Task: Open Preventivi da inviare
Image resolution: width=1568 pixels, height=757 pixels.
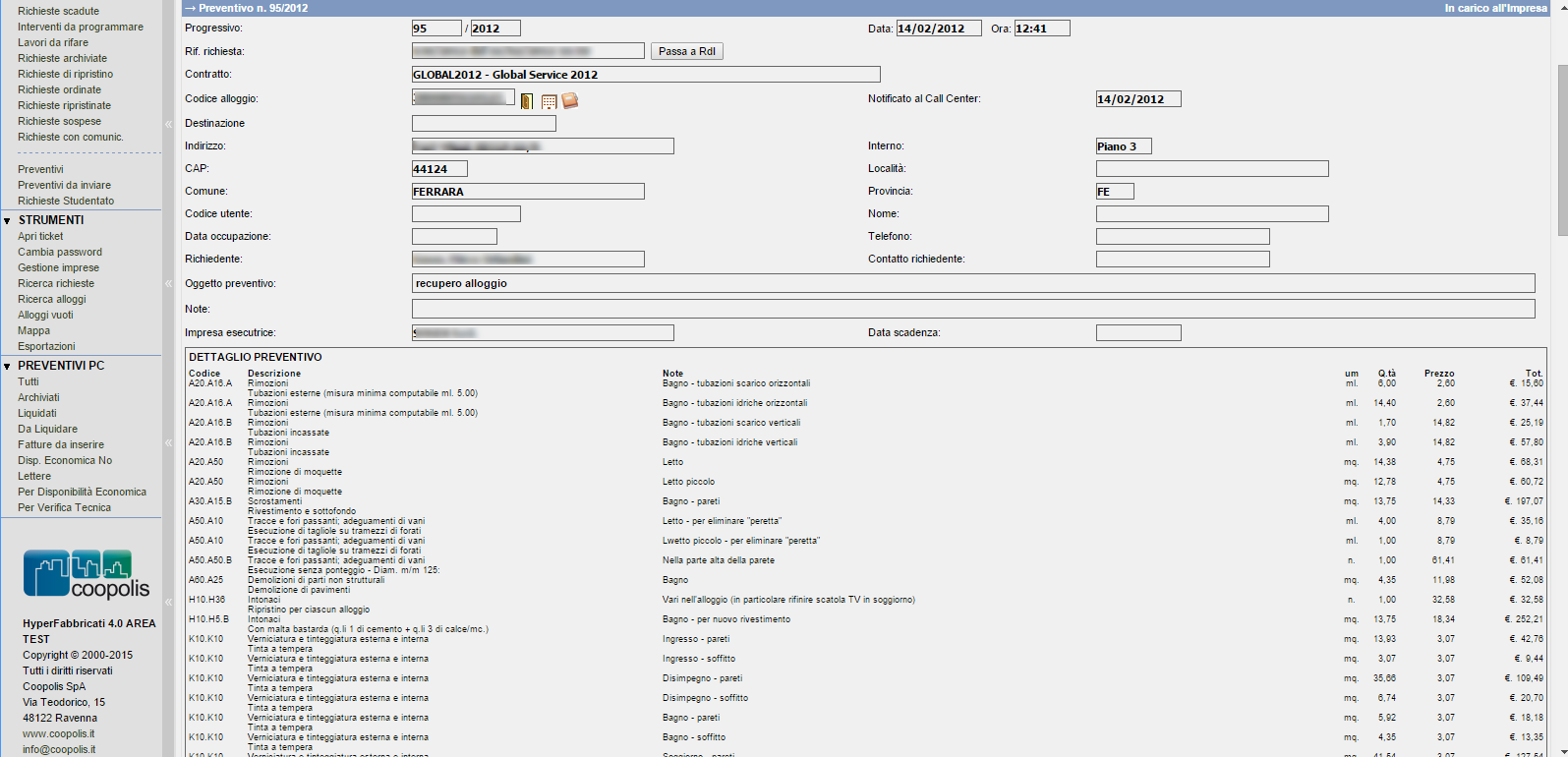Action: pyautogui.click(x=64, y=185)
